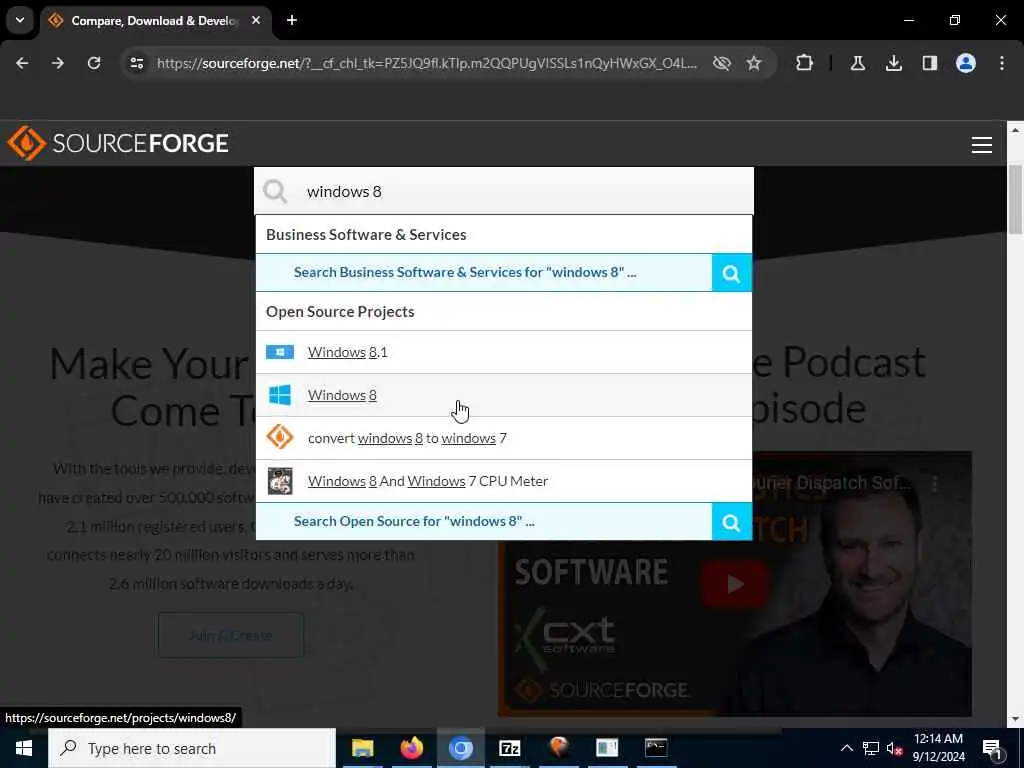The height and width of the screenshot is (768, 1024).
Task: Click the Join & Create button
Action: point(231,635)
